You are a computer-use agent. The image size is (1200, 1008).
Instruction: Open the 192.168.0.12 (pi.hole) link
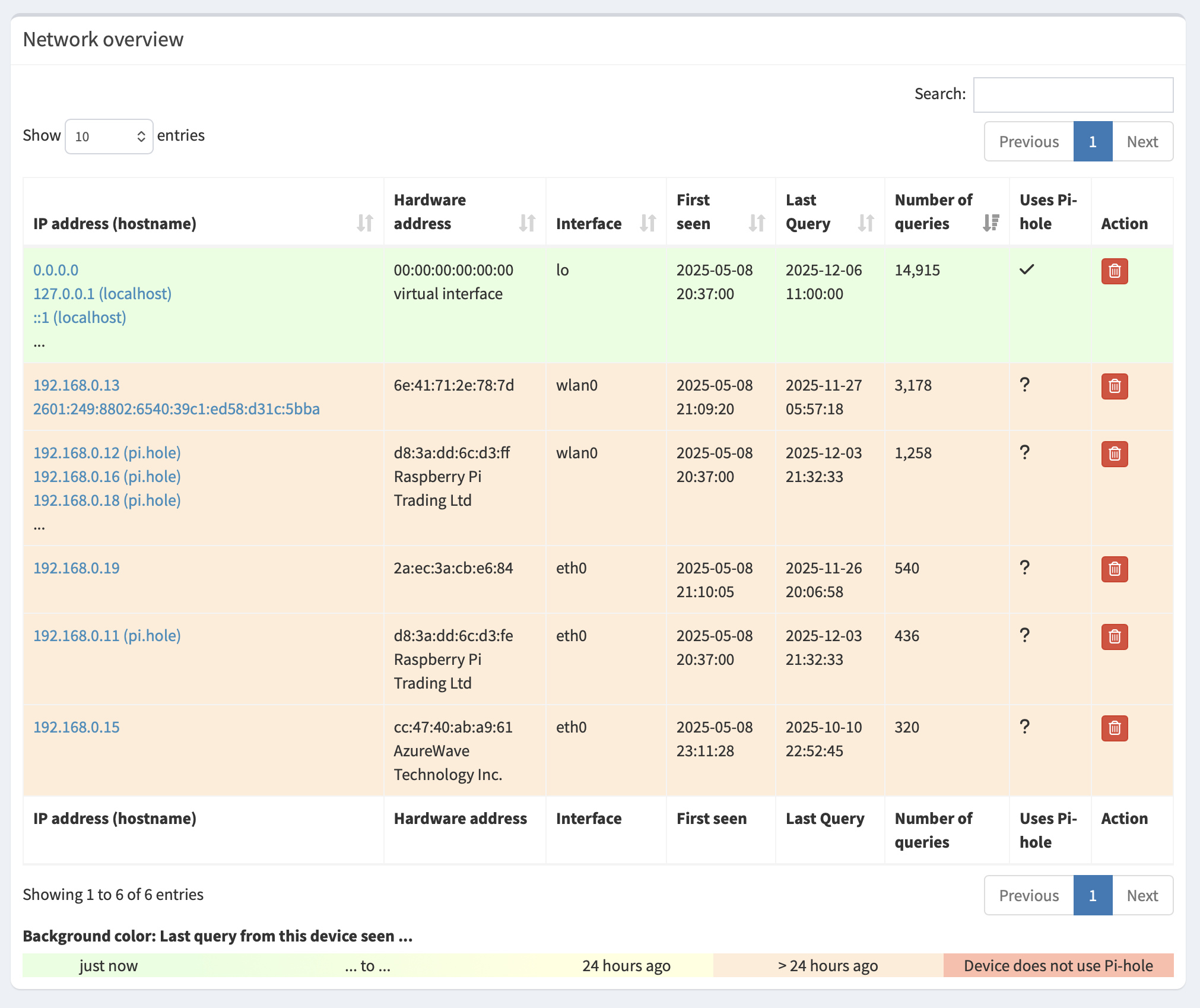107,453
